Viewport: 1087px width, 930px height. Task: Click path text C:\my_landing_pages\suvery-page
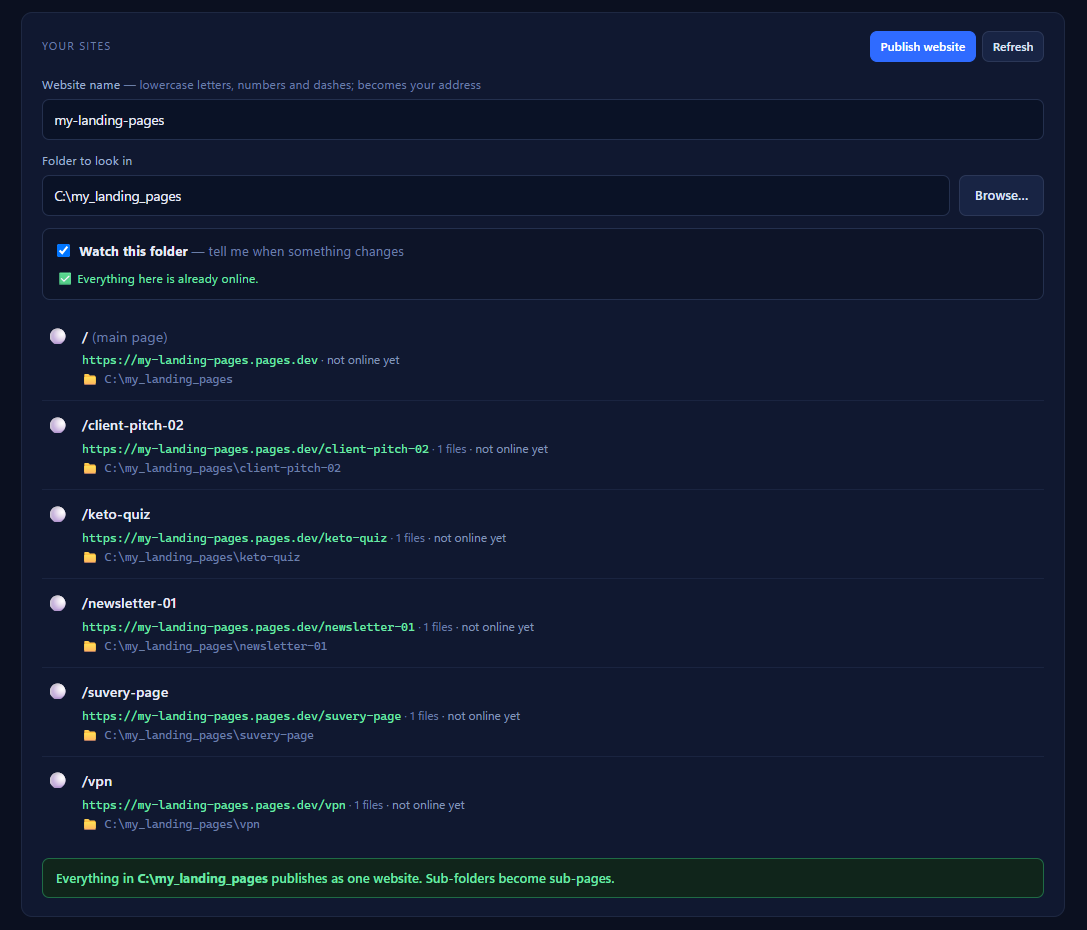tap(209, 735)
